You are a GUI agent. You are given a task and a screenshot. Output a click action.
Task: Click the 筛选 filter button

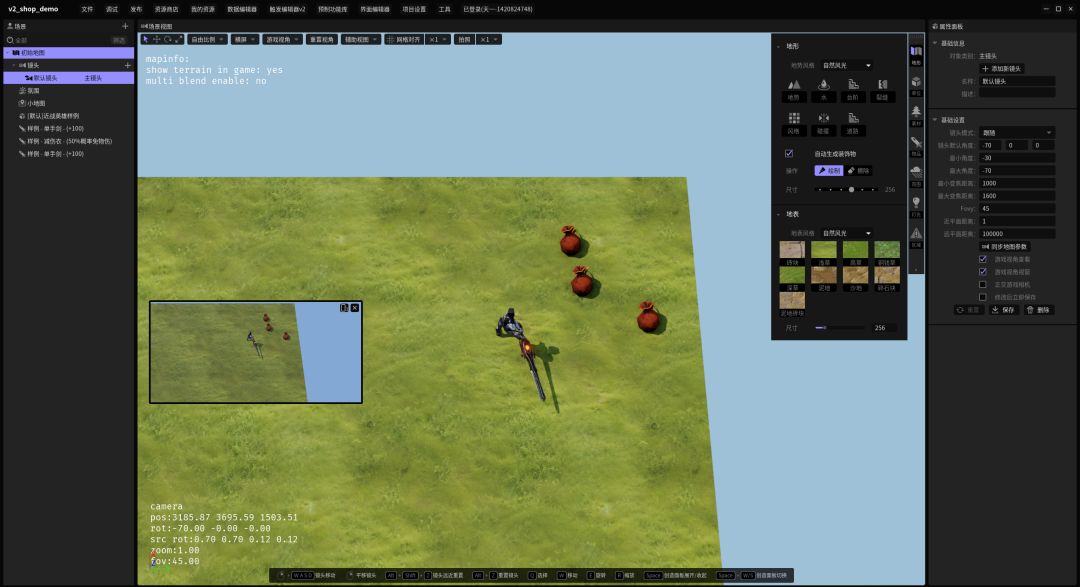[119, 40]
